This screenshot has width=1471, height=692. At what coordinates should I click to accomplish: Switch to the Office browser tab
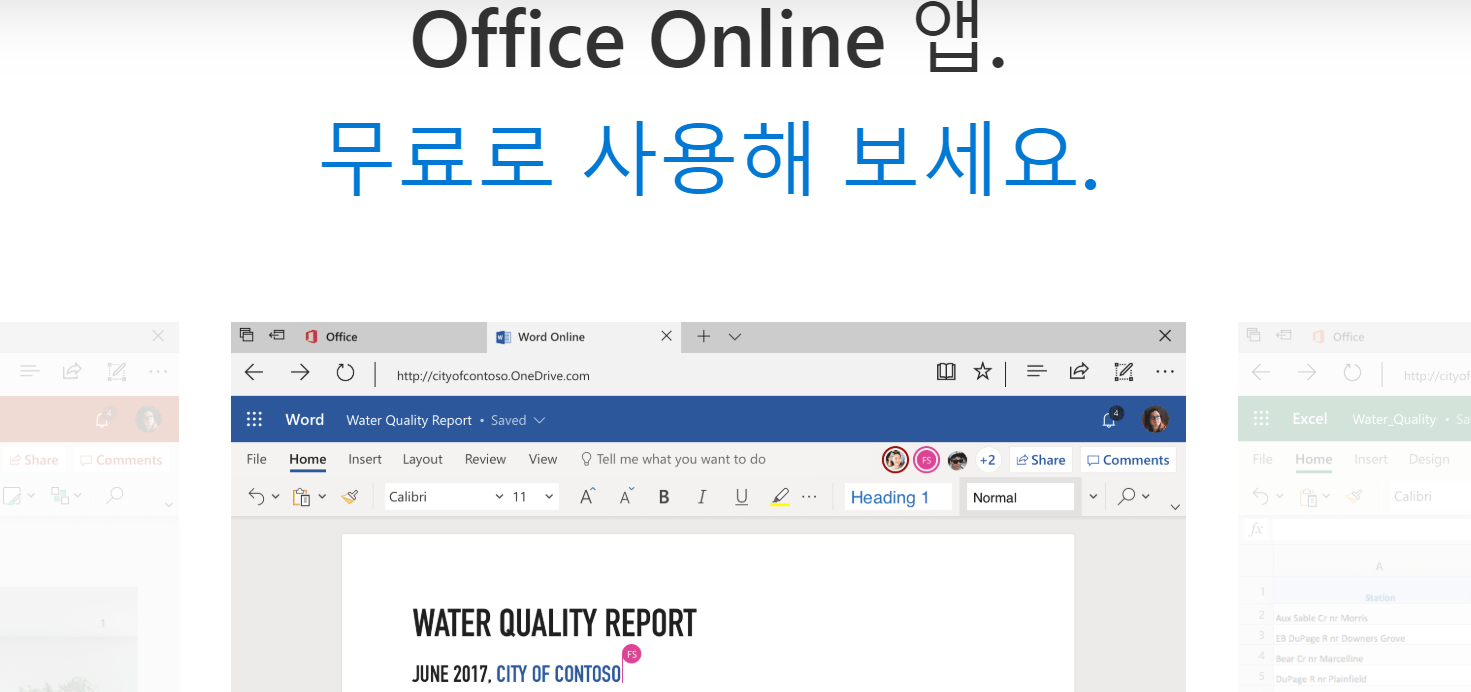360,337
